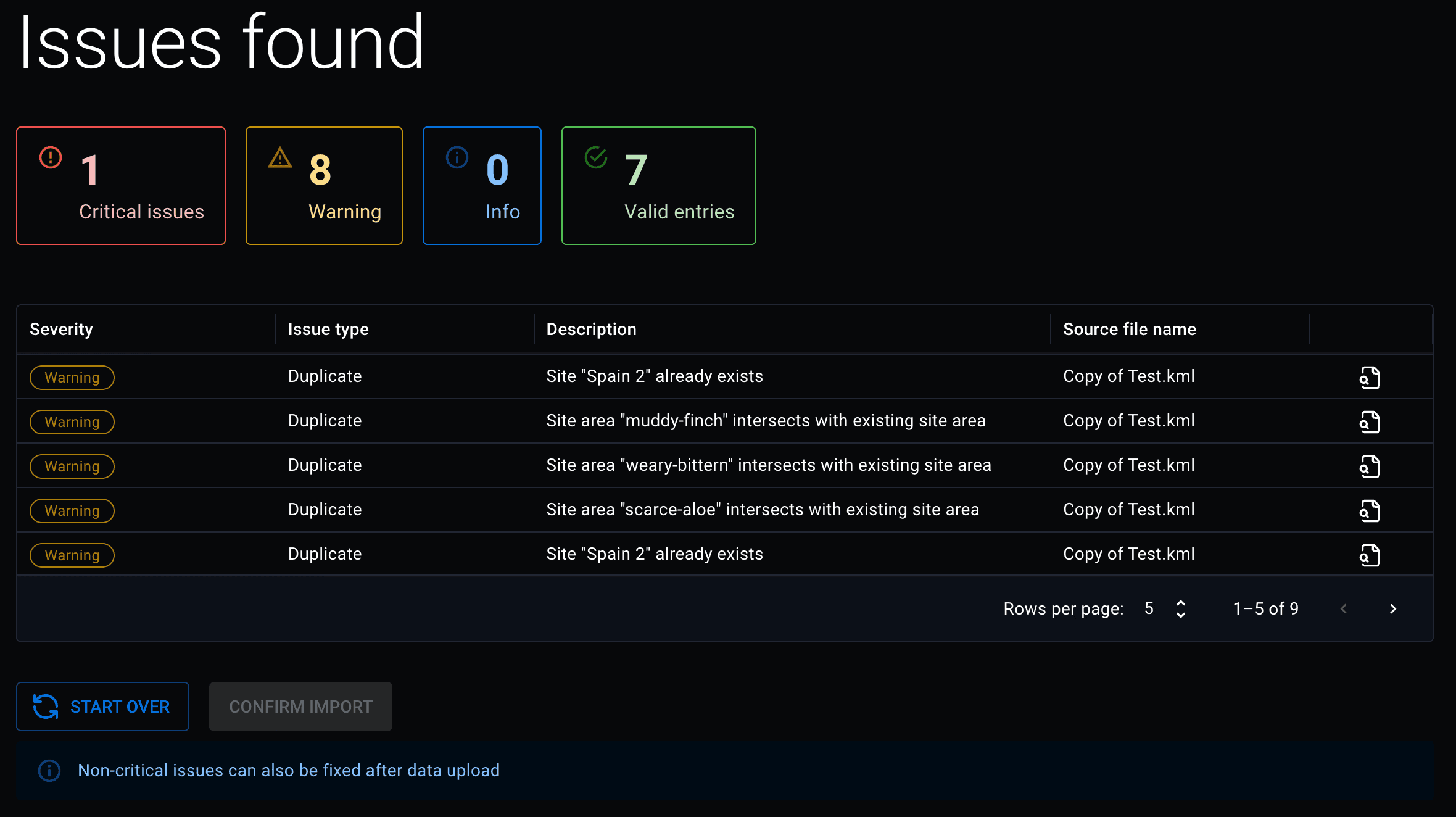This screenshot has height=817, width=1456.
Task: Filter by the 0 Info card
Action: pos(482,186)
